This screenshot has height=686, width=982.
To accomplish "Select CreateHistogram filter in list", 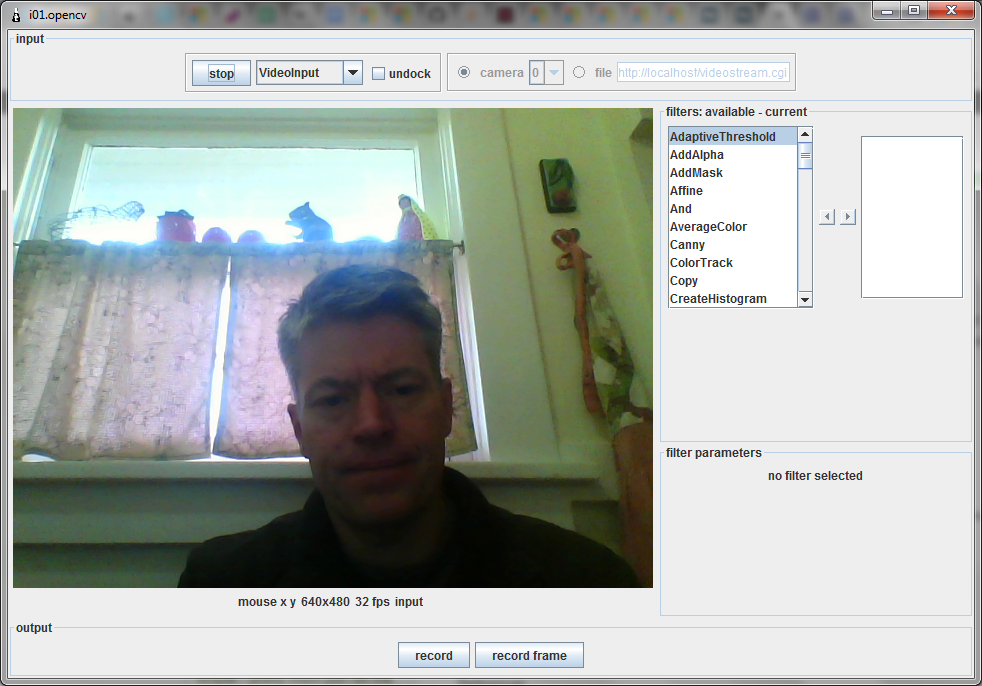I will click(x=732, y=299).
